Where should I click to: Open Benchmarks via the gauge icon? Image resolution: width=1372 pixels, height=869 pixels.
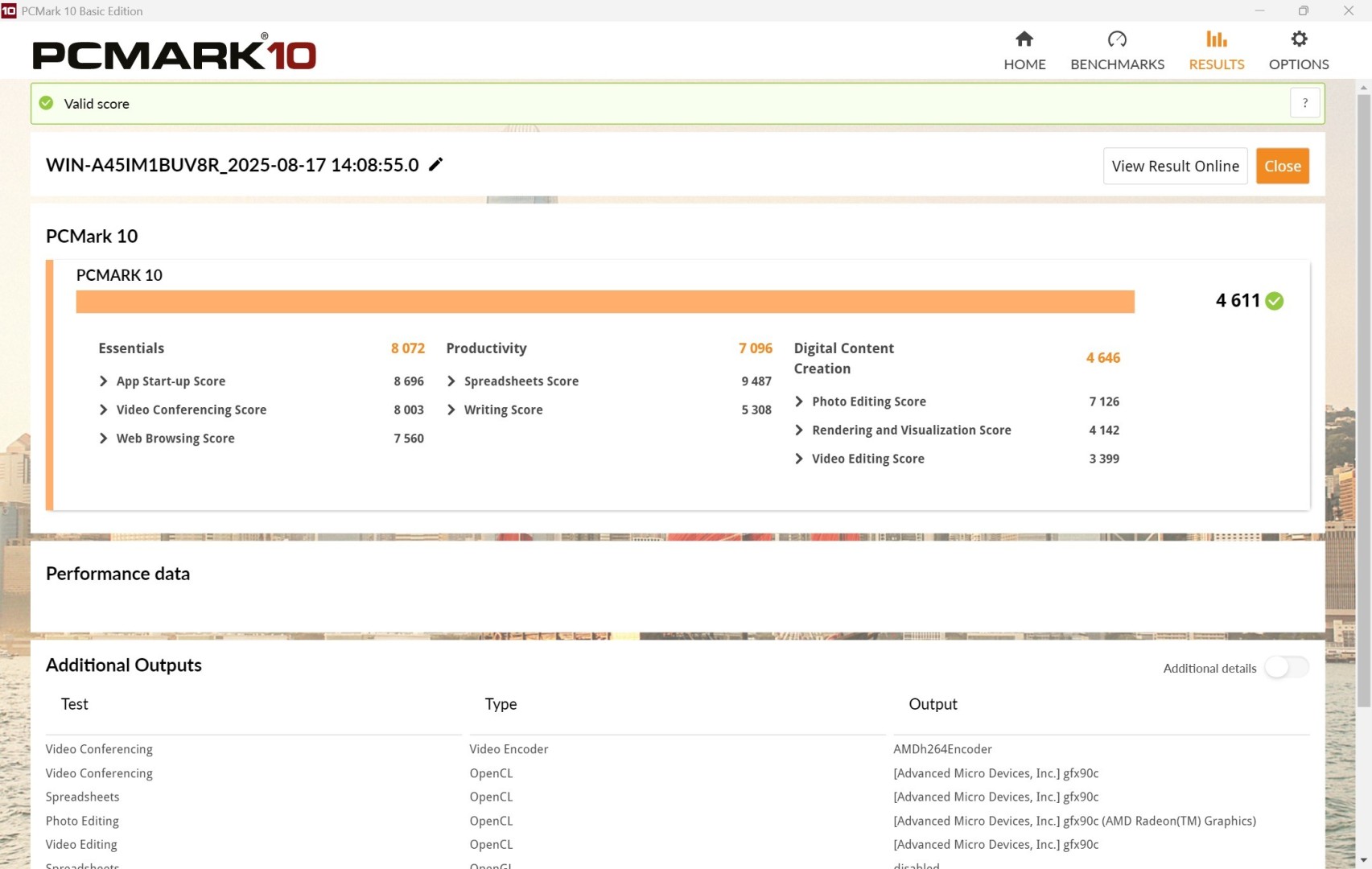(x=1117, y=39)
